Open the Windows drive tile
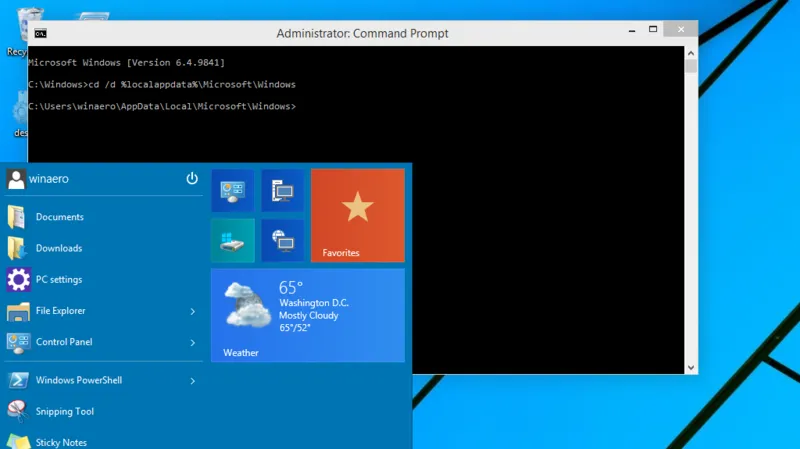 pos(233,241)
